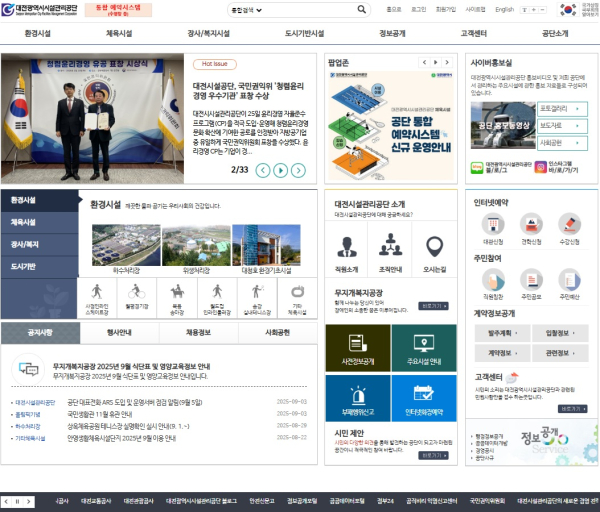
Task: Open the 통합 예약시스템 banner button
Action: (118, 10)
